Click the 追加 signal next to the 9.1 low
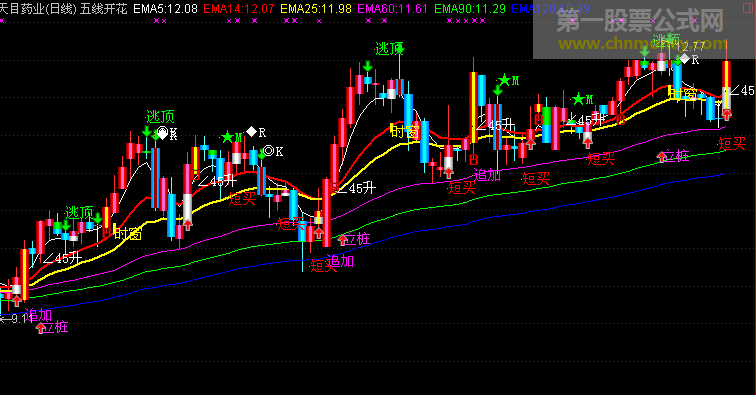Screen dimensions: 756x395 tap(38, 315)
